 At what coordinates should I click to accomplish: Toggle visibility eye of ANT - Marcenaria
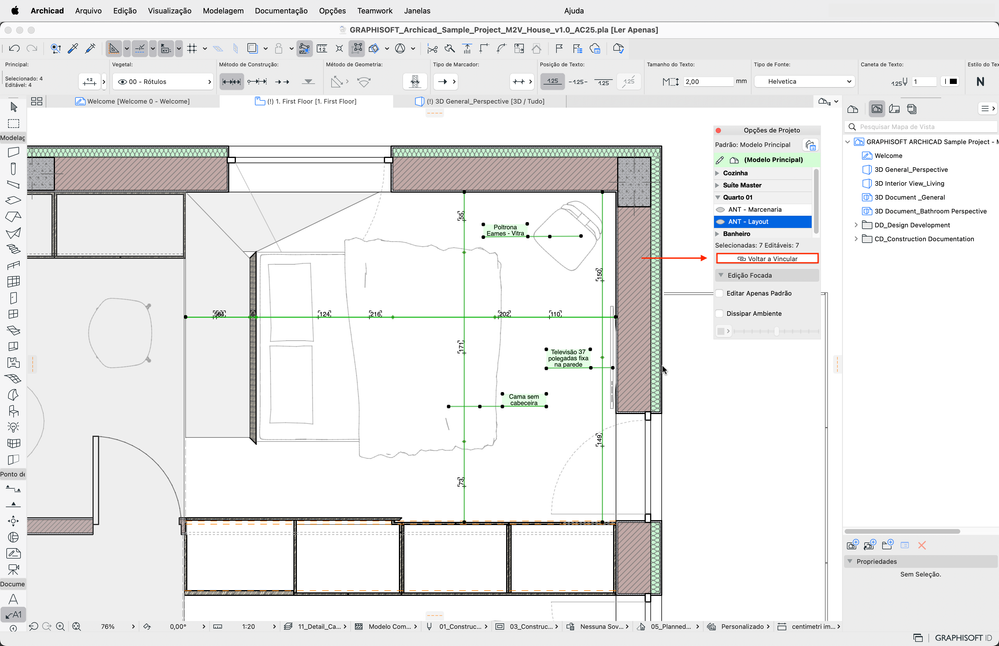tap(721, 210)
